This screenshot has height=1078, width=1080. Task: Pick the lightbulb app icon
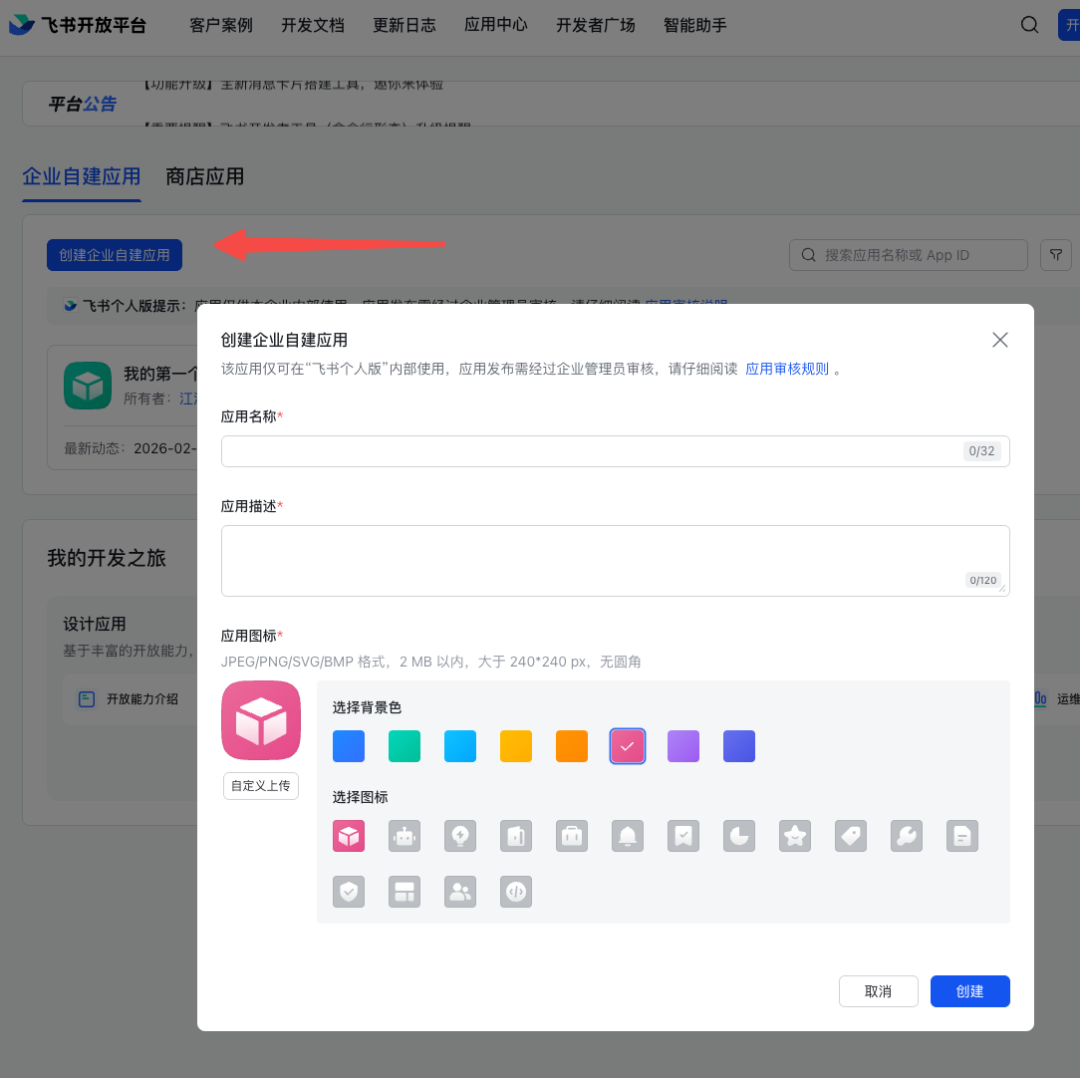pos(460,836)
